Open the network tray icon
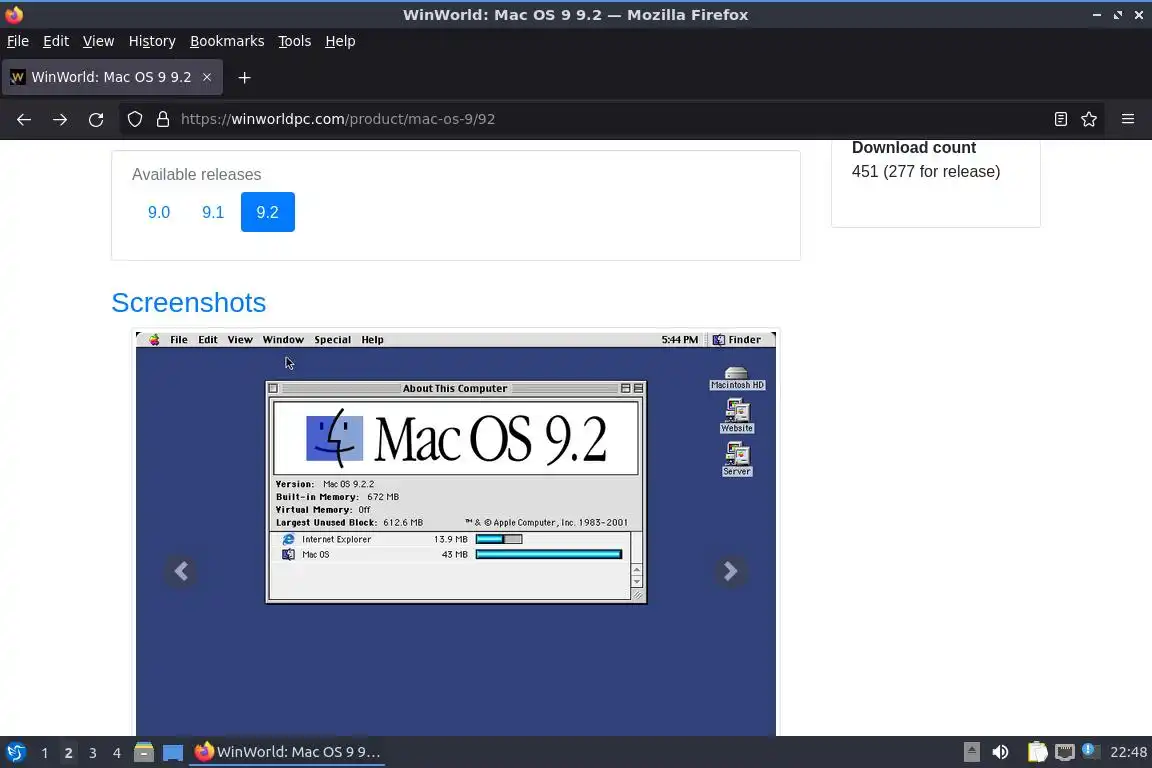 [1065, 752]
